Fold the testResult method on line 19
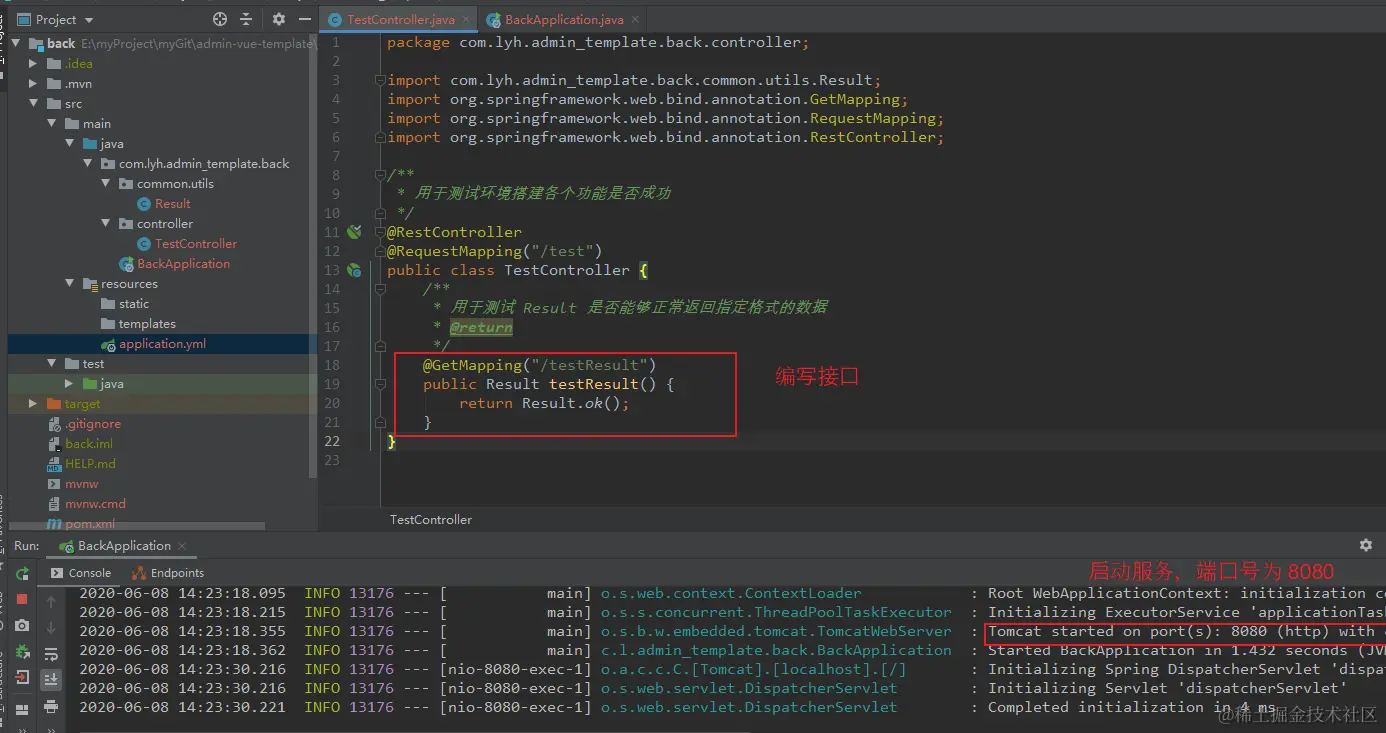This screenshot has width=1386, height=733. (x=379, y=384)
